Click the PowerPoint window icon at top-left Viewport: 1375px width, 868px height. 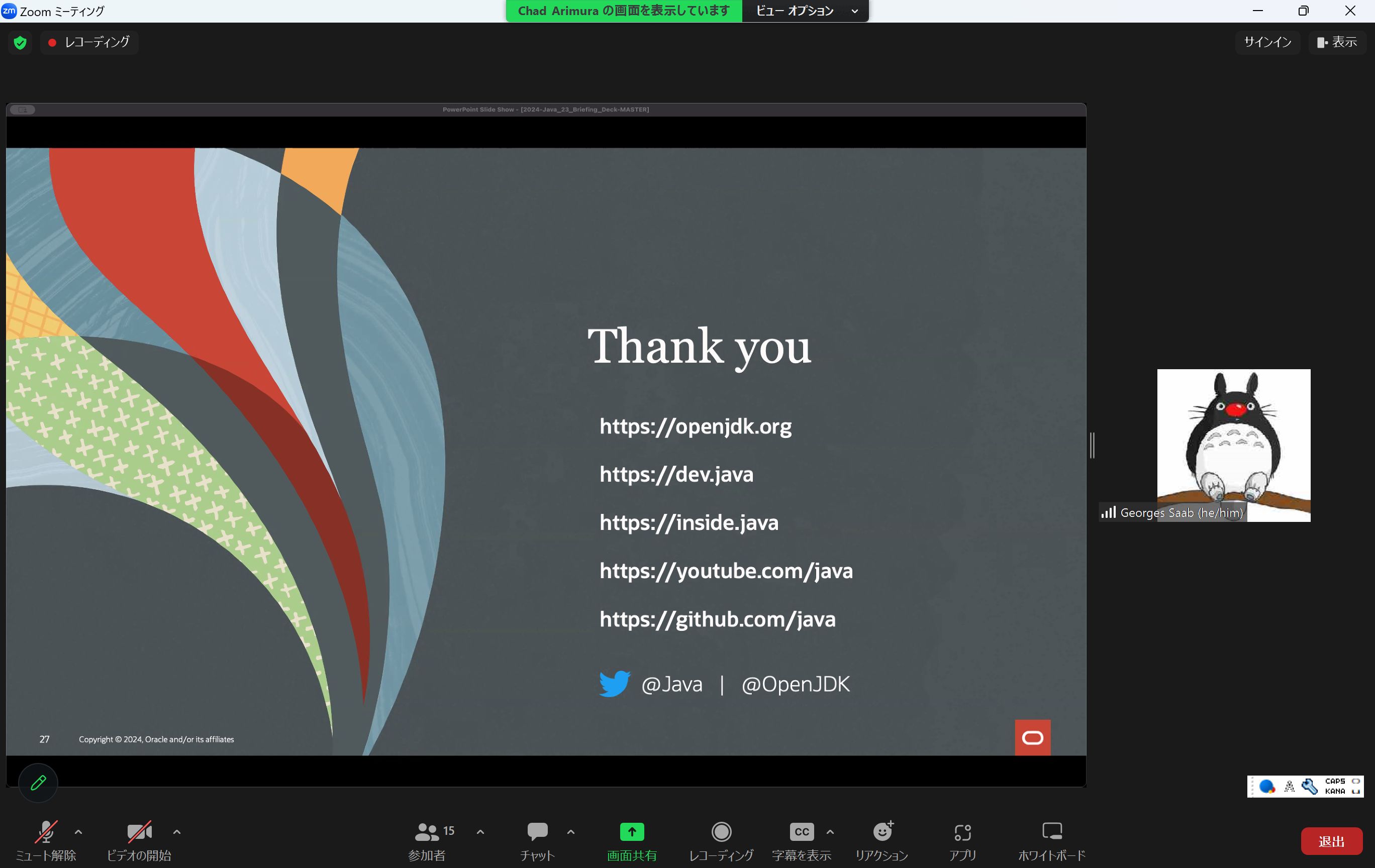[x=23, y=110]
